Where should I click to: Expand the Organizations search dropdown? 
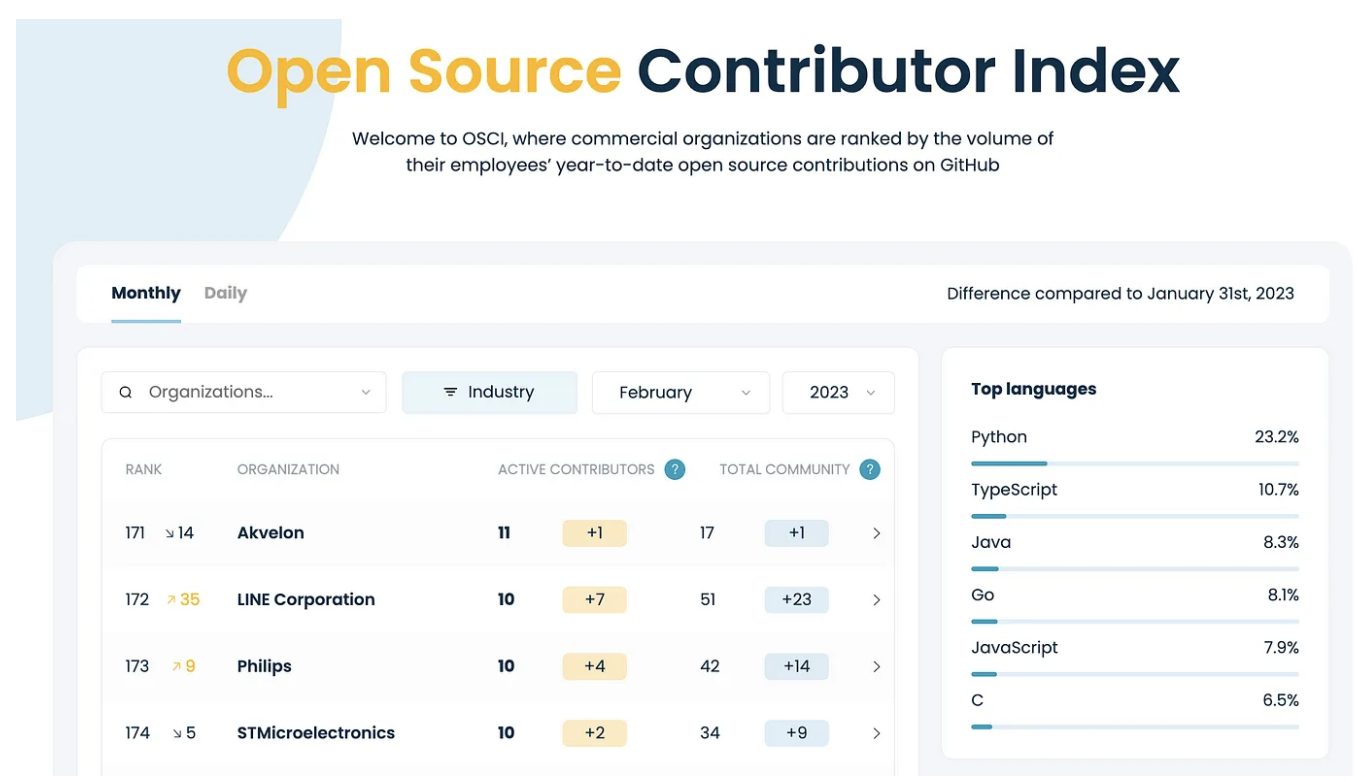click(365, 393)
